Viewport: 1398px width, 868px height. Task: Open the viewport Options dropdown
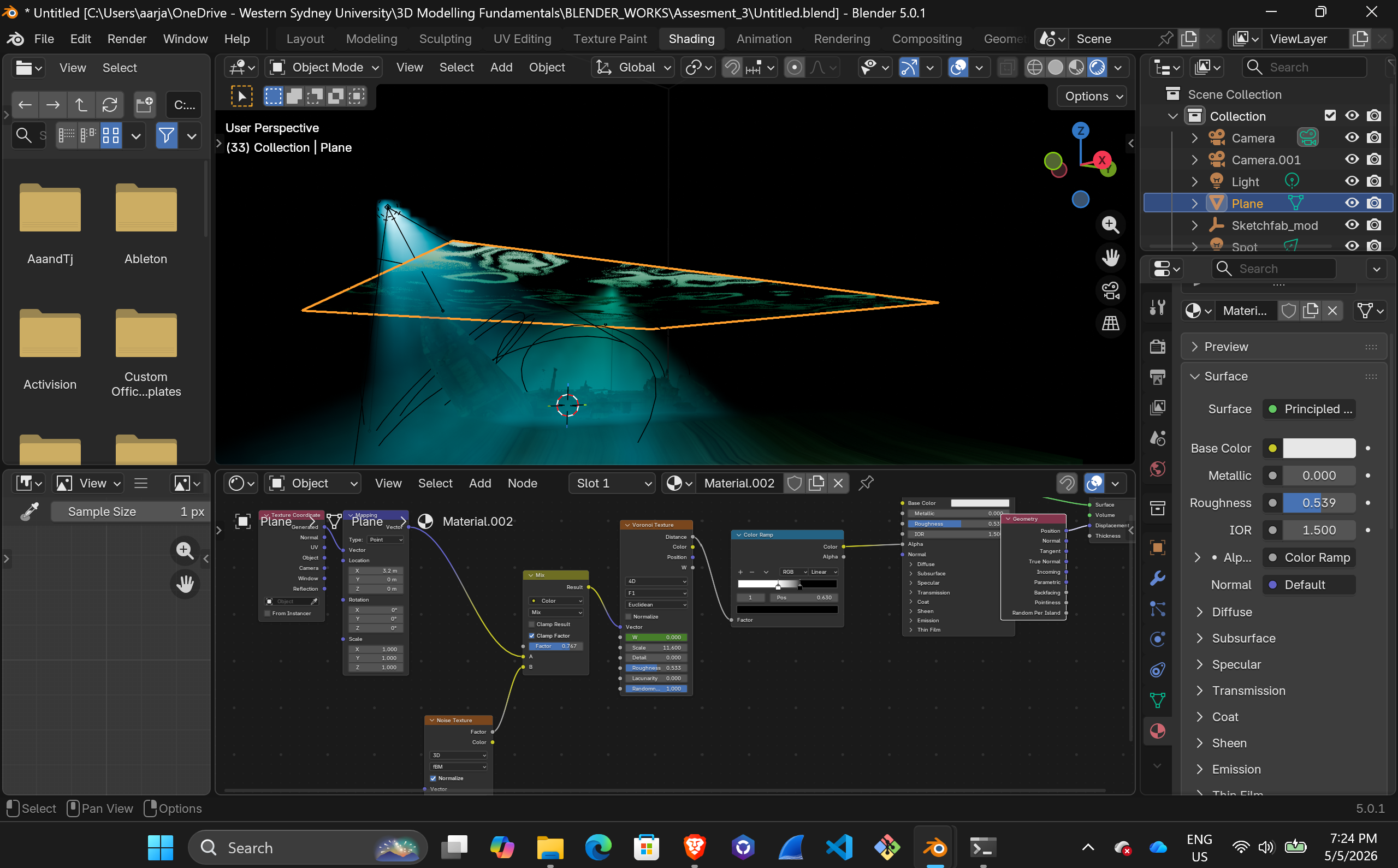1092,97
